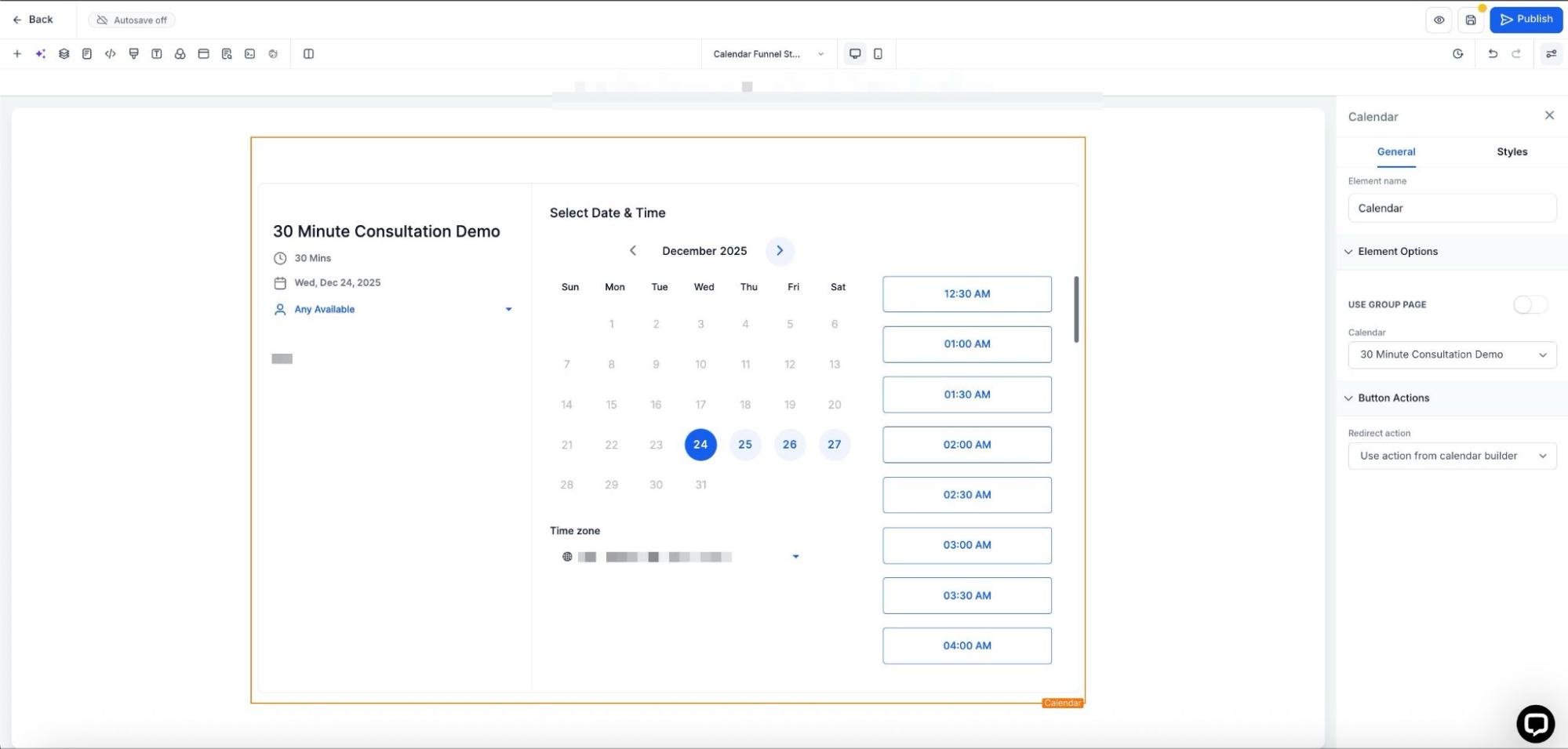Open the 30 Minute Consultation Demo dropdown

(x=1451, y=355)
